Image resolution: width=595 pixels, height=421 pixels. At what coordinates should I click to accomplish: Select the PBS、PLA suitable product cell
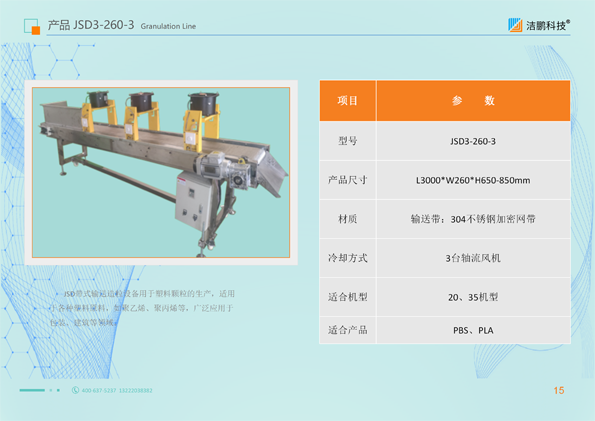click(473, 330)
